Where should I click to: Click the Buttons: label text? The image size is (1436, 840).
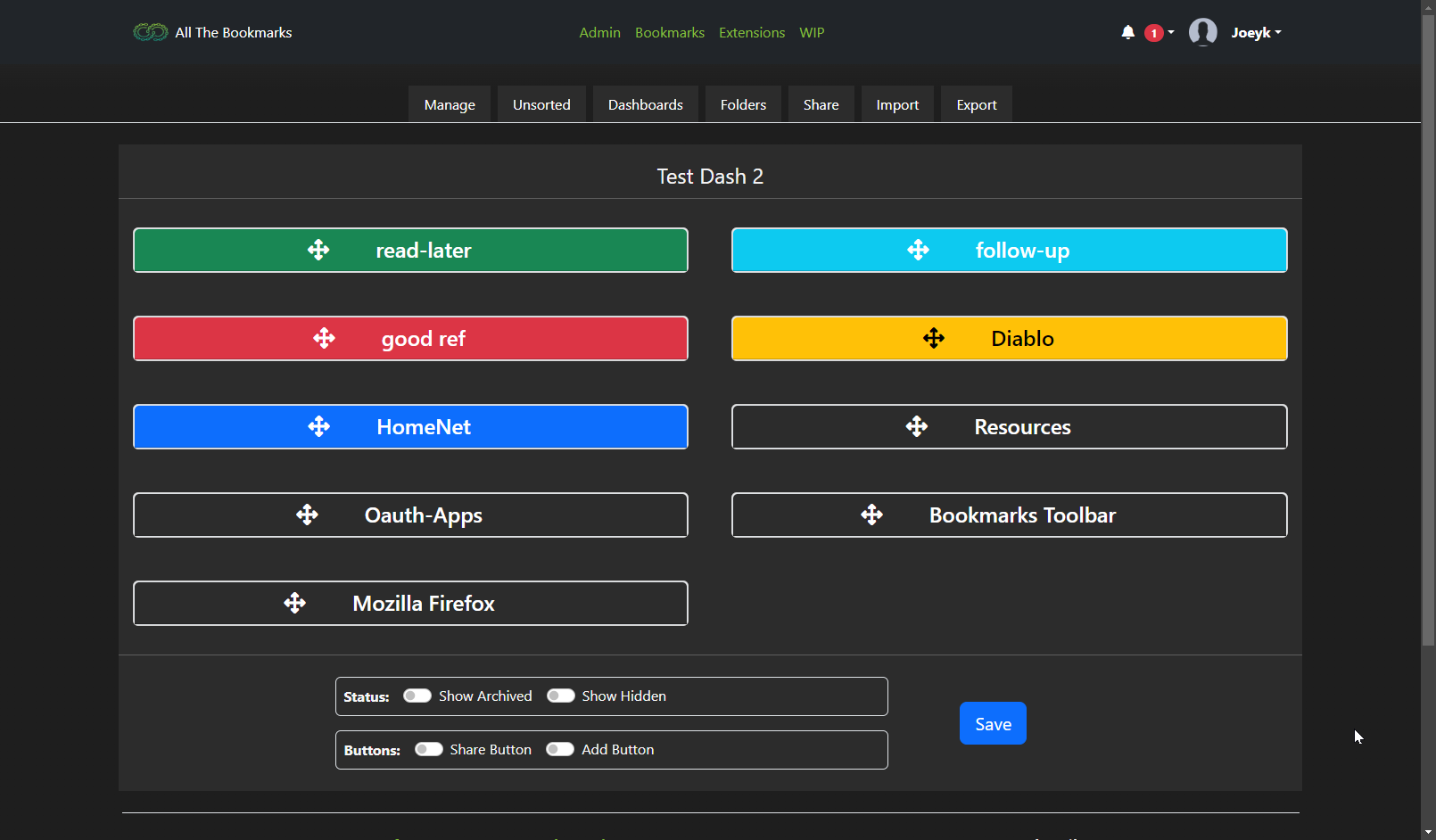click(x=372, y=750)
